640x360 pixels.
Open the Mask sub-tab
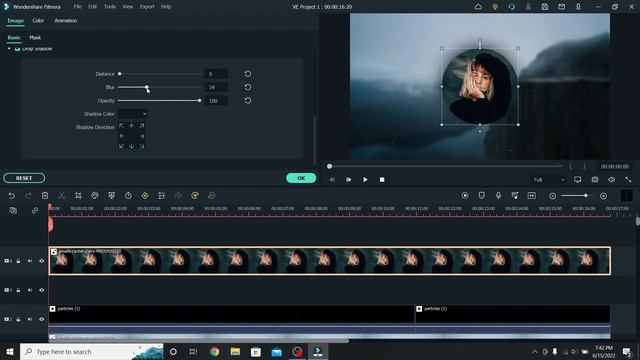(35, 38)
